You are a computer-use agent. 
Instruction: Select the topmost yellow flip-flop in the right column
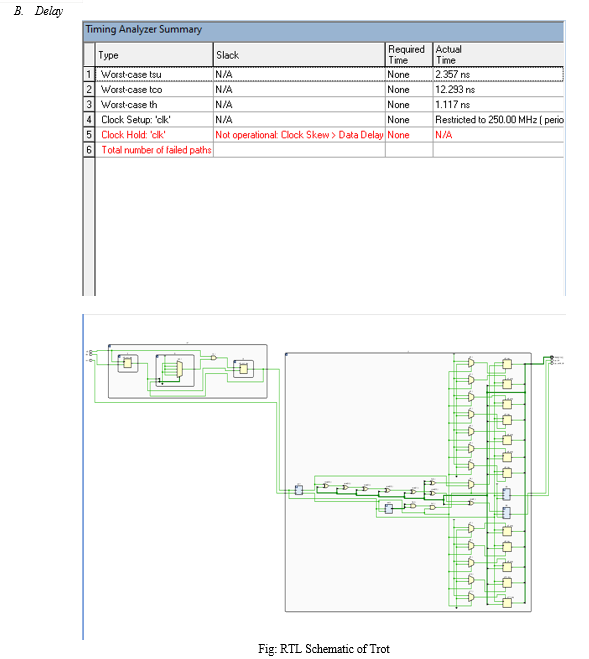(x=507, y=364)
